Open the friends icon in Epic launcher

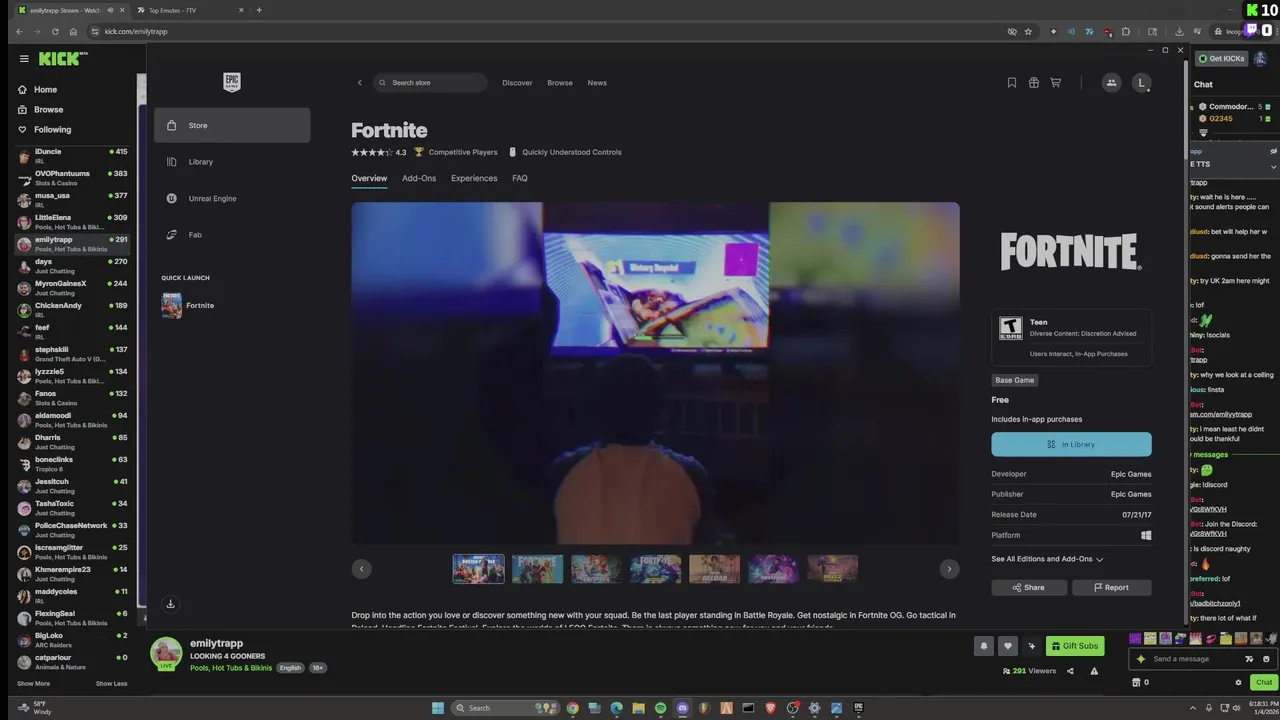1111,83
